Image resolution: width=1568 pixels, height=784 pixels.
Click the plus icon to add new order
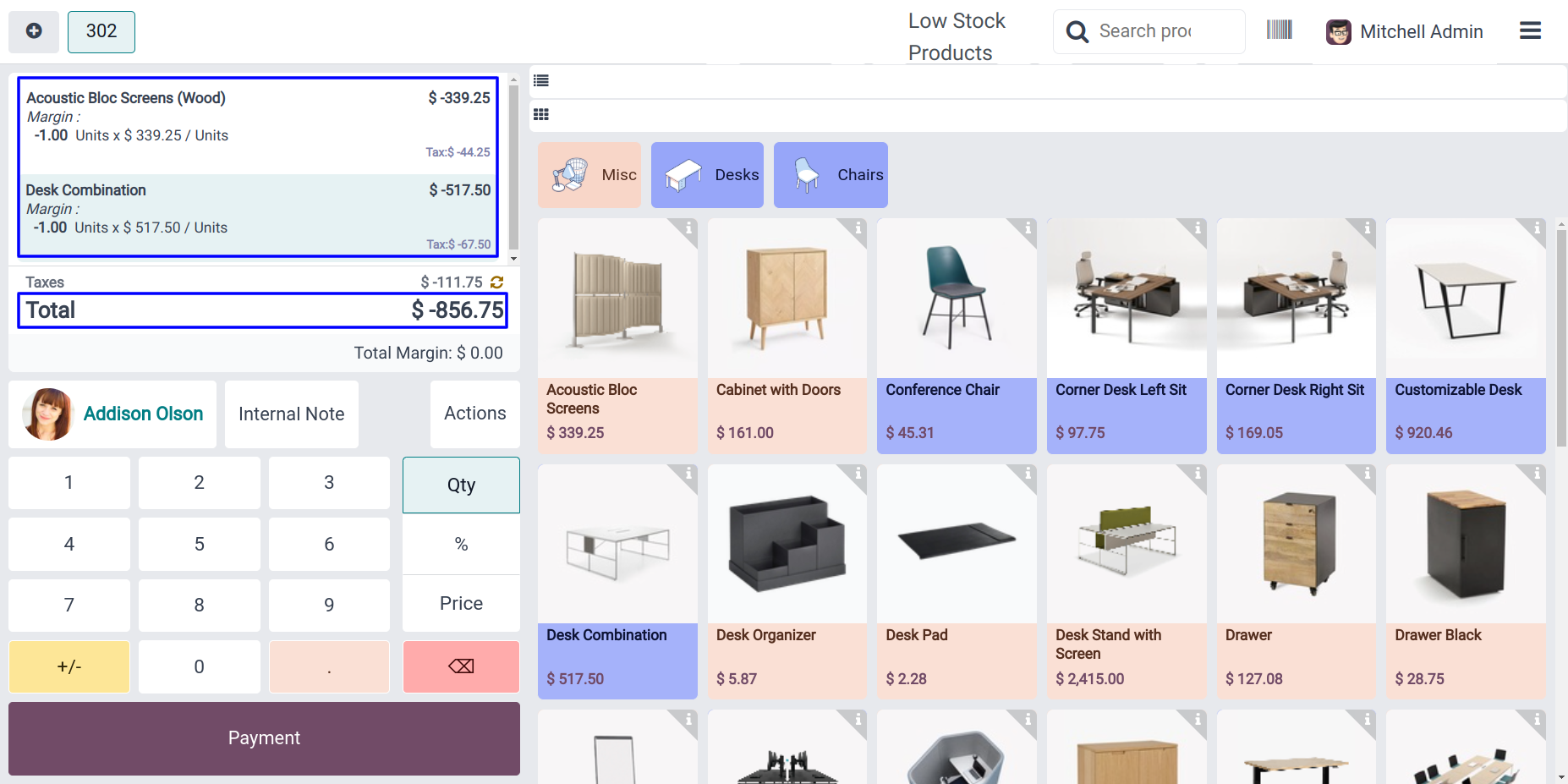pyautogui.click(x=34, y=31)
